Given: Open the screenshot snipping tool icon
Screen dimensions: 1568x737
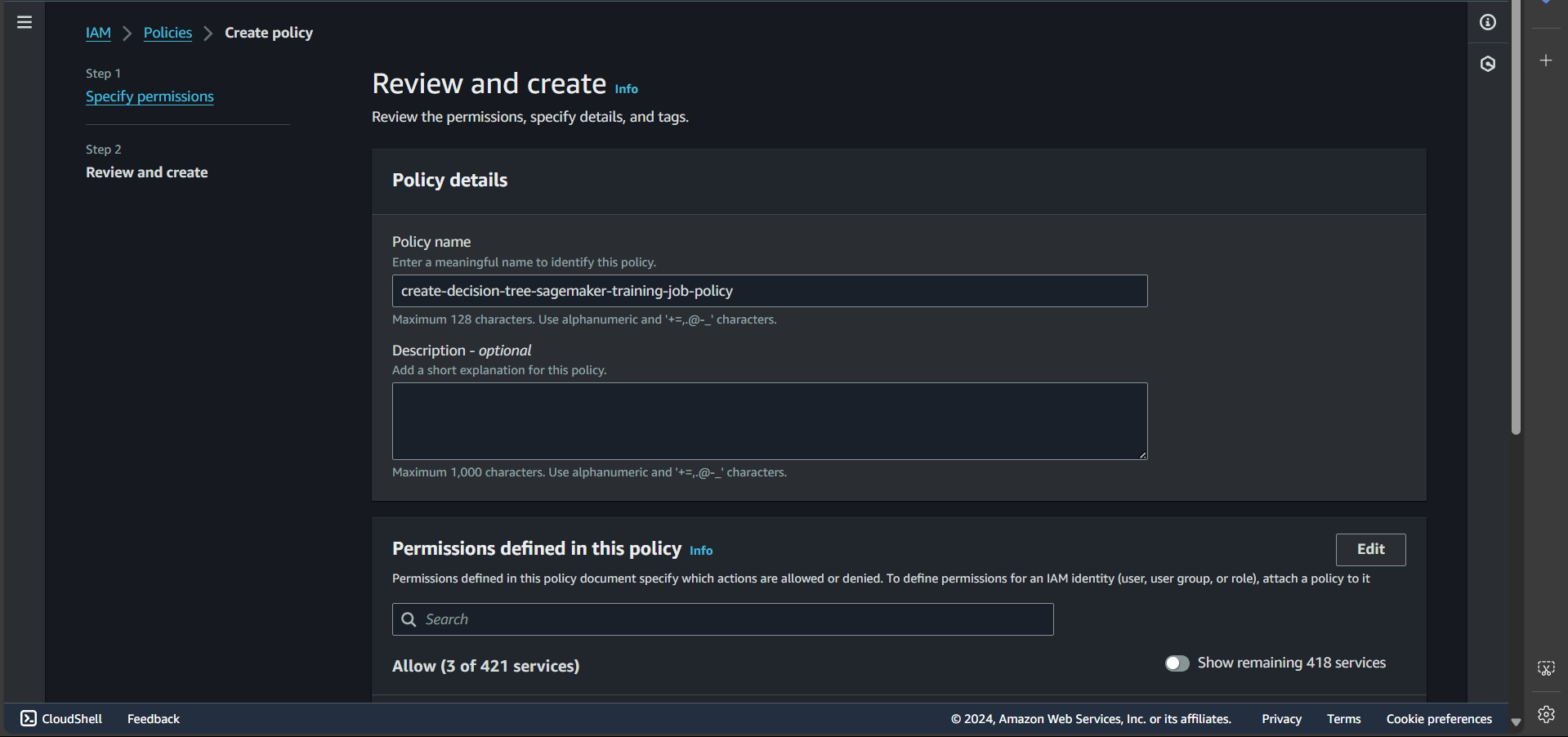Looking at the screenshot, I should tap(1546, 668).
